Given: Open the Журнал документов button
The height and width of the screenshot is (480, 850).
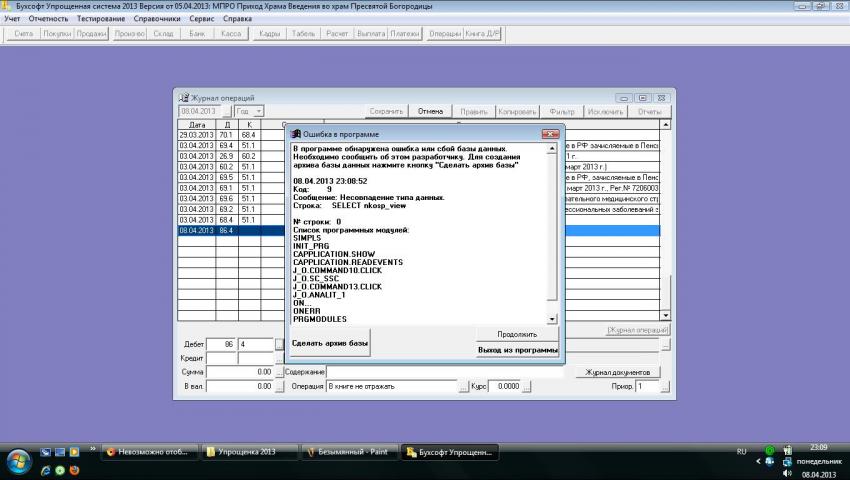Looking at the screenshot, I should [x=618, y=372].
